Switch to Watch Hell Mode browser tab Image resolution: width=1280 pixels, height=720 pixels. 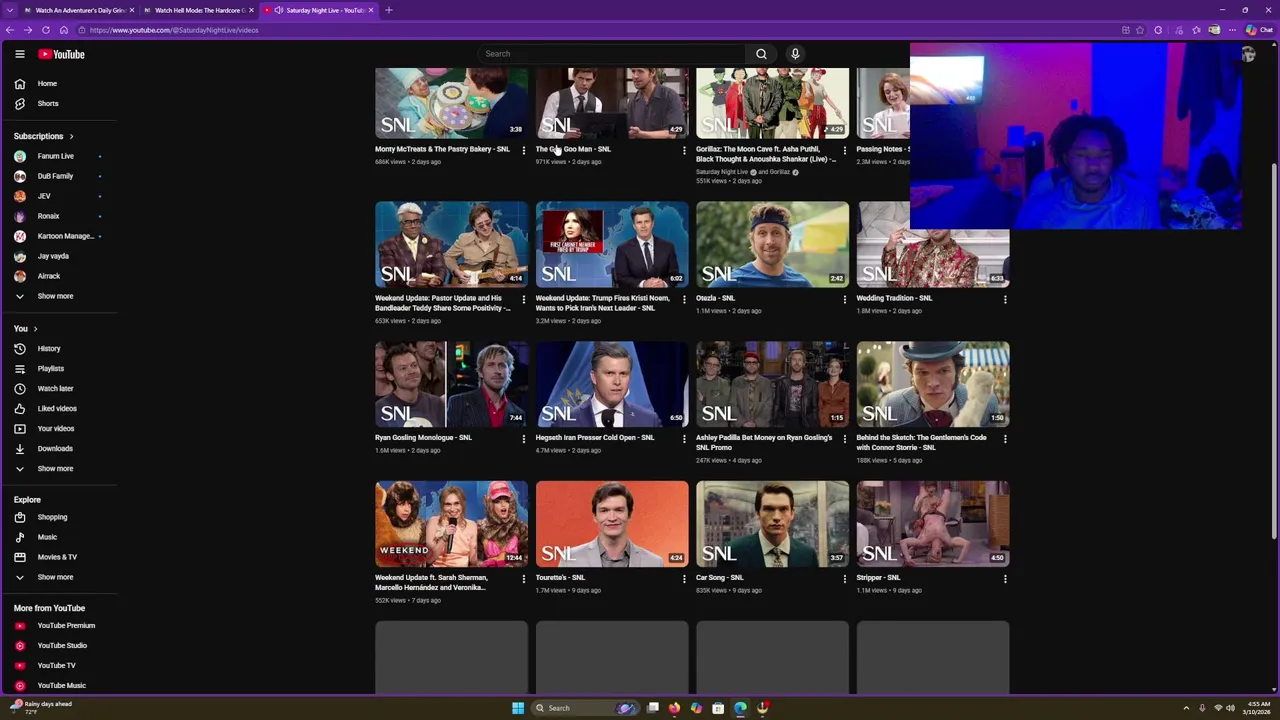pyautogui.click(x=200, y=10)
